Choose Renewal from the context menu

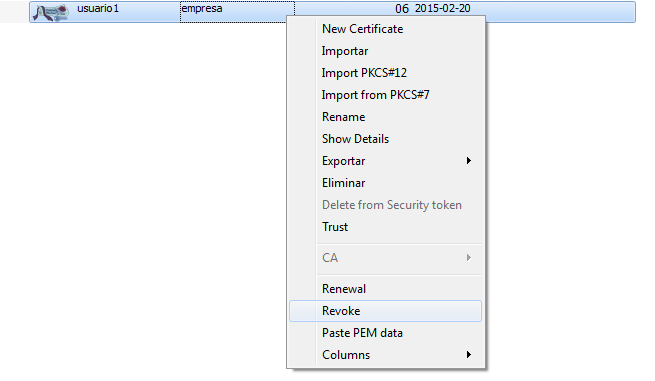(386, 289)
